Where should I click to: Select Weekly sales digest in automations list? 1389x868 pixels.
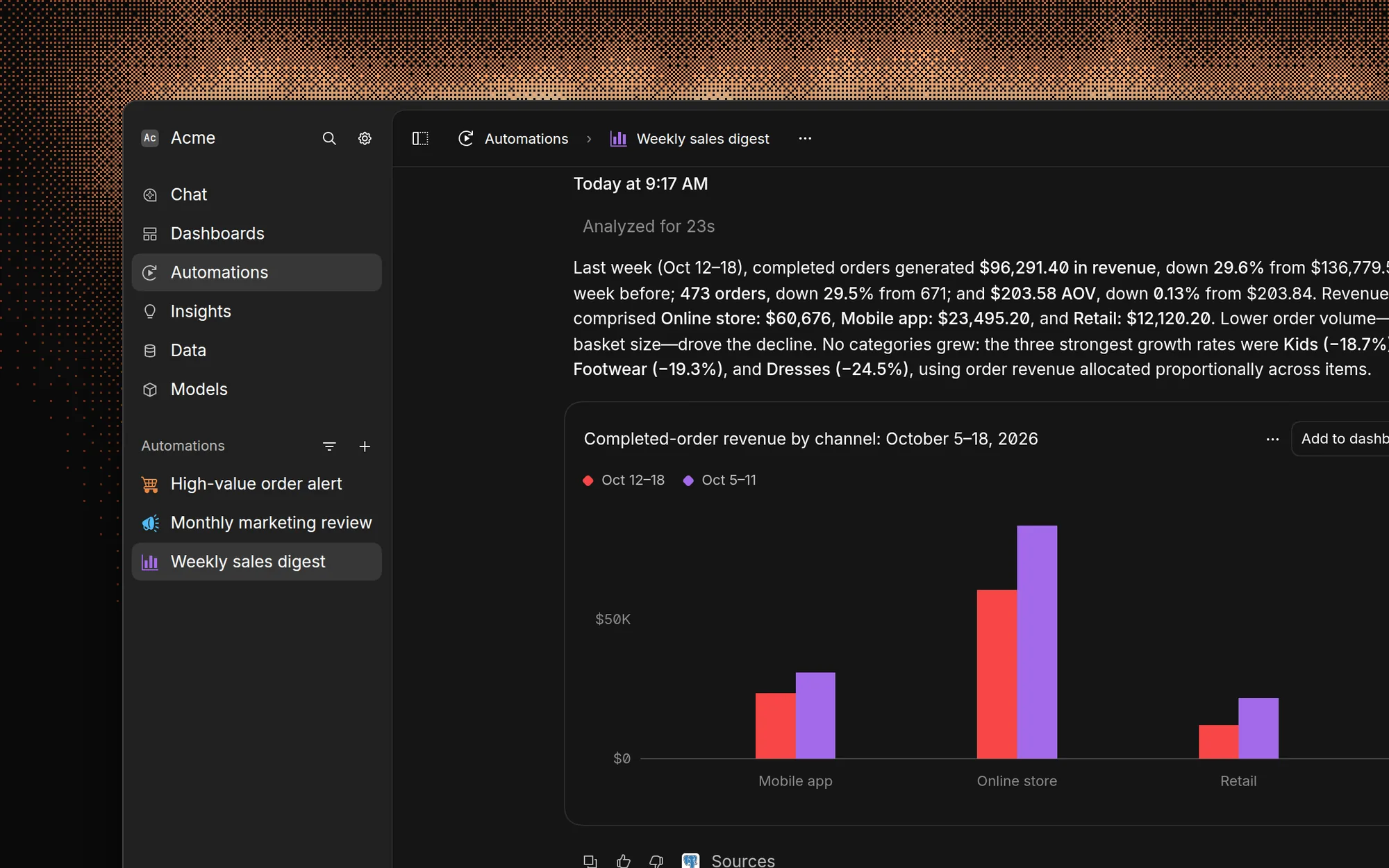click(256, 562)
